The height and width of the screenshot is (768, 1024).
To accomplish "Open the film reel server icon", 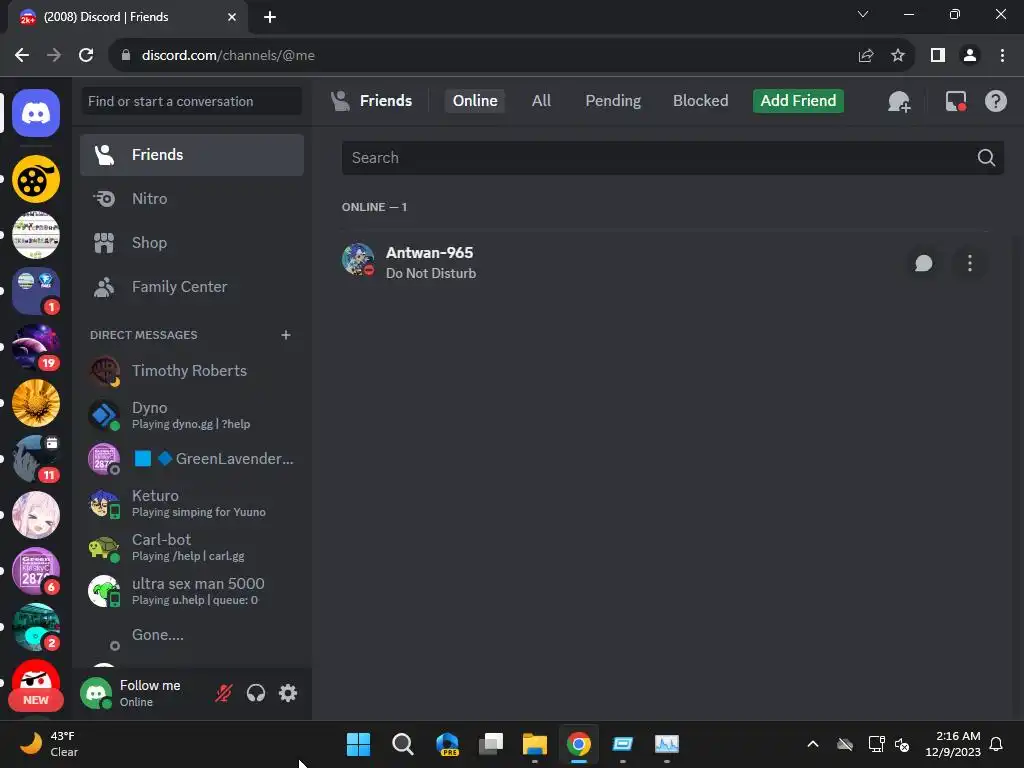I will point(36,179).
